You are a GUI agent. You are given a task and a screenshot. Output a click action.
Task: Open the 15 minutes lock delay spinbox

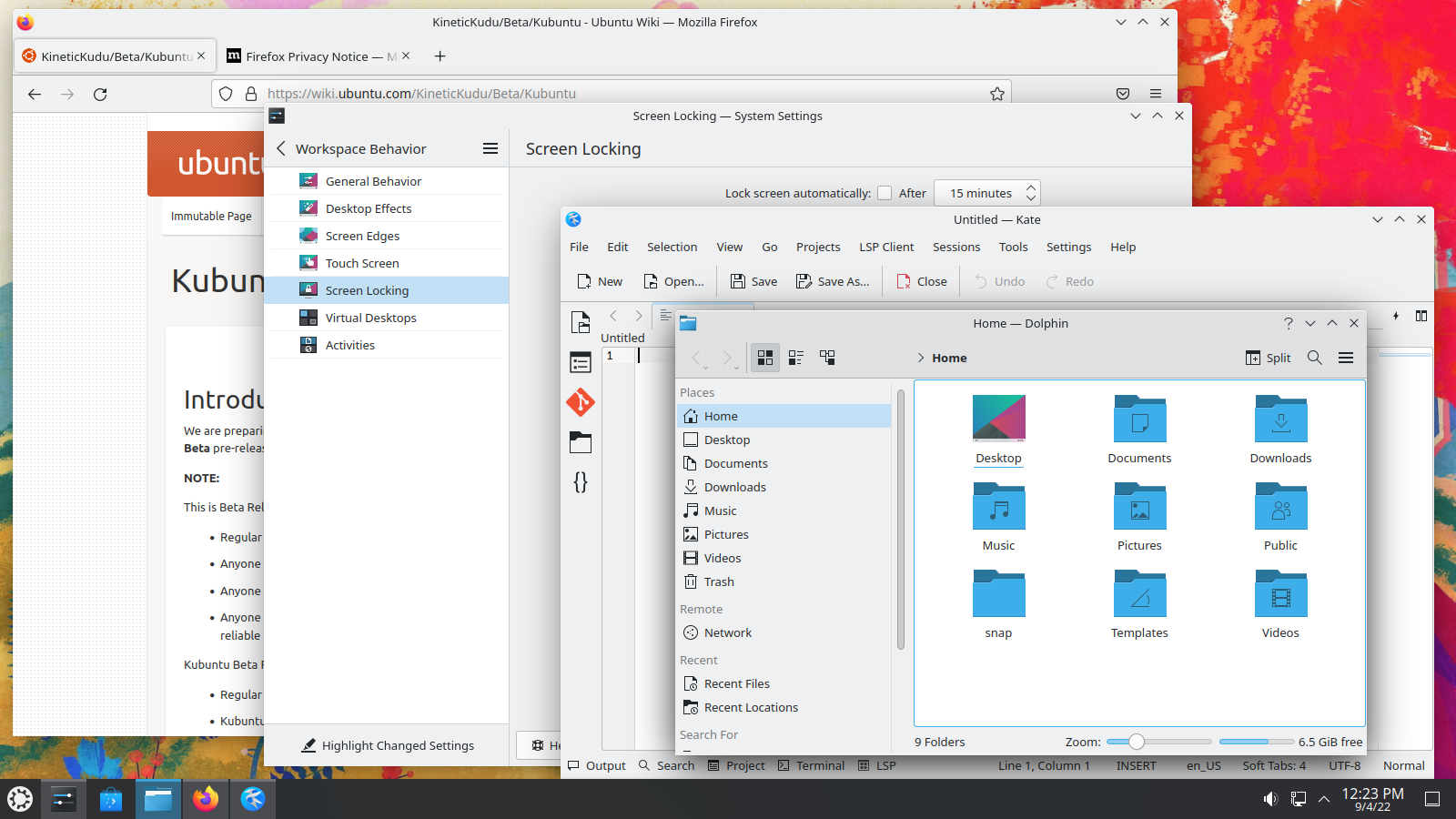point(986,193)
